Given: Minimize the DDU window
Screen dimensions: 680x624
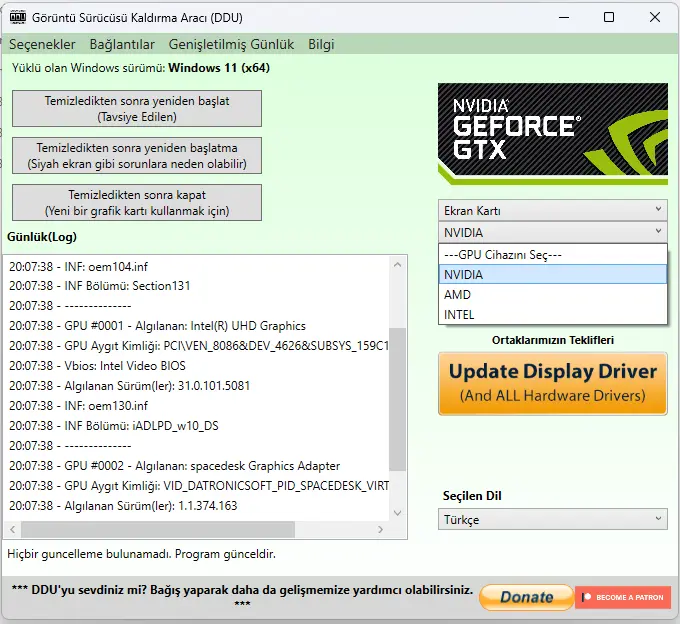Looking at the screenshot, I should 564,17.
